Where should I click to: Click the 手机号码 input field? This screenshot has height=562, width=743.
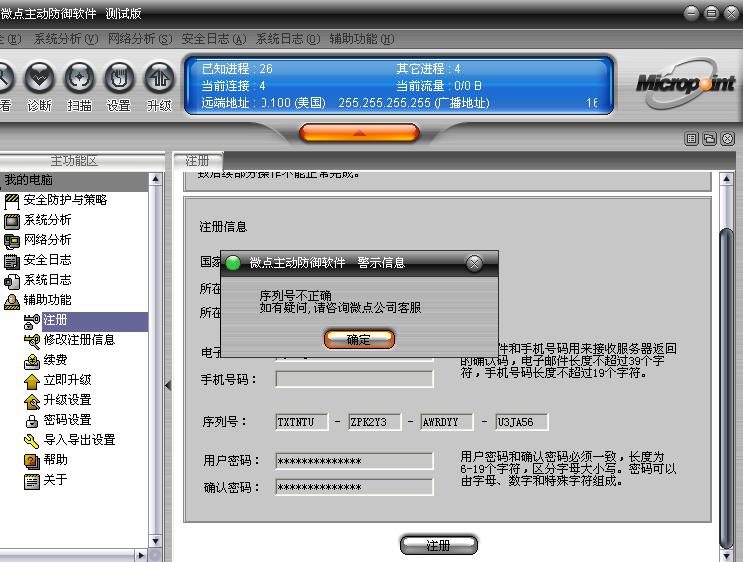(x=354, y=379)
